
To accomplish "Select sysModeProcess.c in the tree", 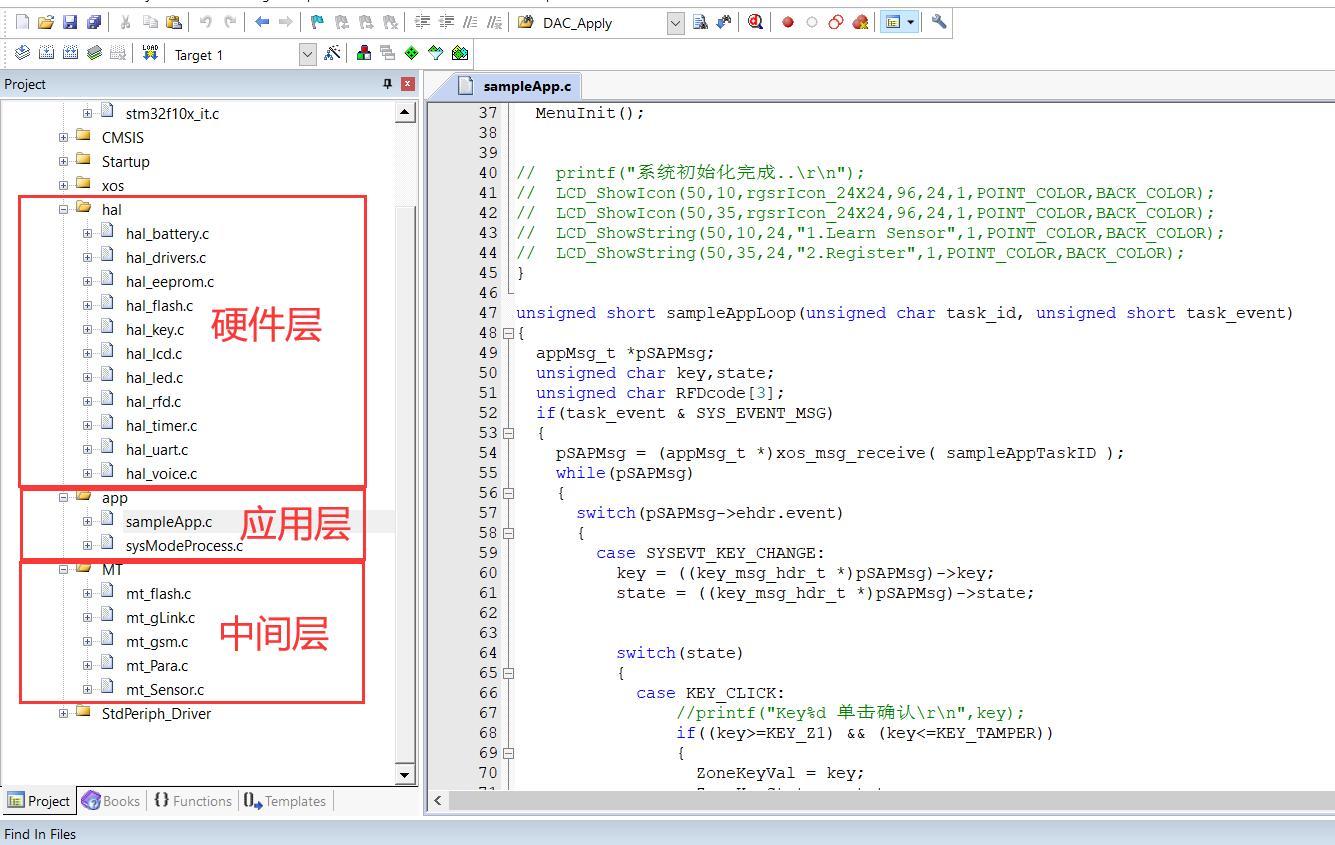I will click(x=184, y=545).
